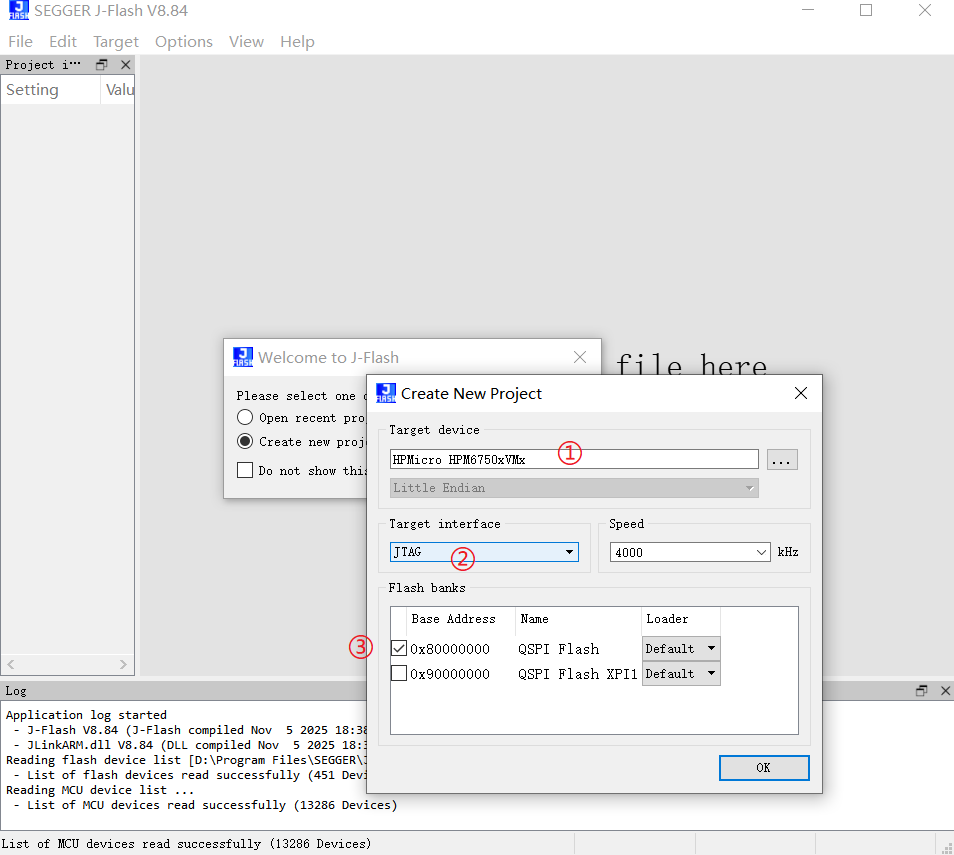Undock the Log panel
Viewport: 954px width, 855px height.
coord(922,691)
